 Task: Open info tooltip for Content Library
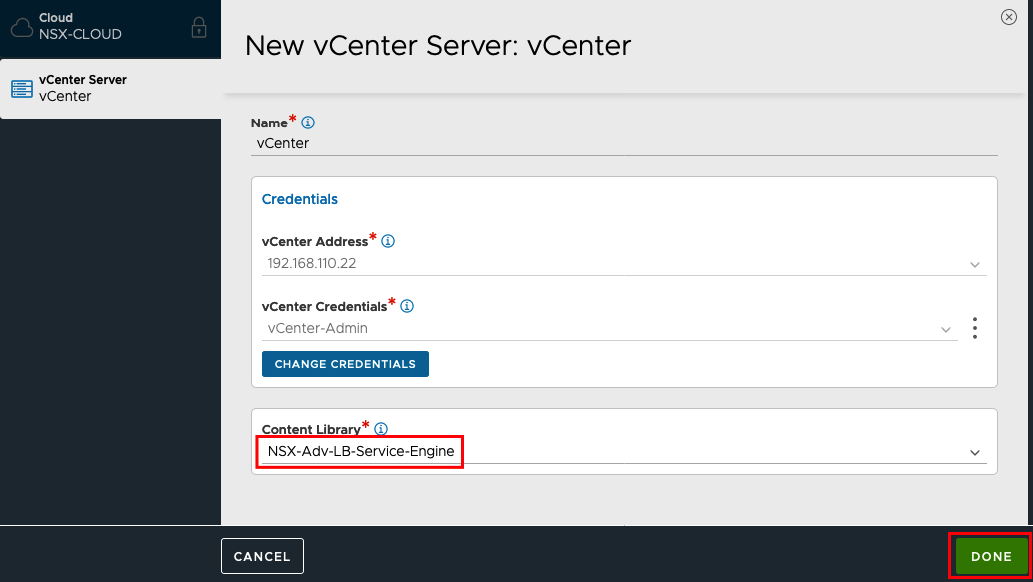click(x=381, y=429)
